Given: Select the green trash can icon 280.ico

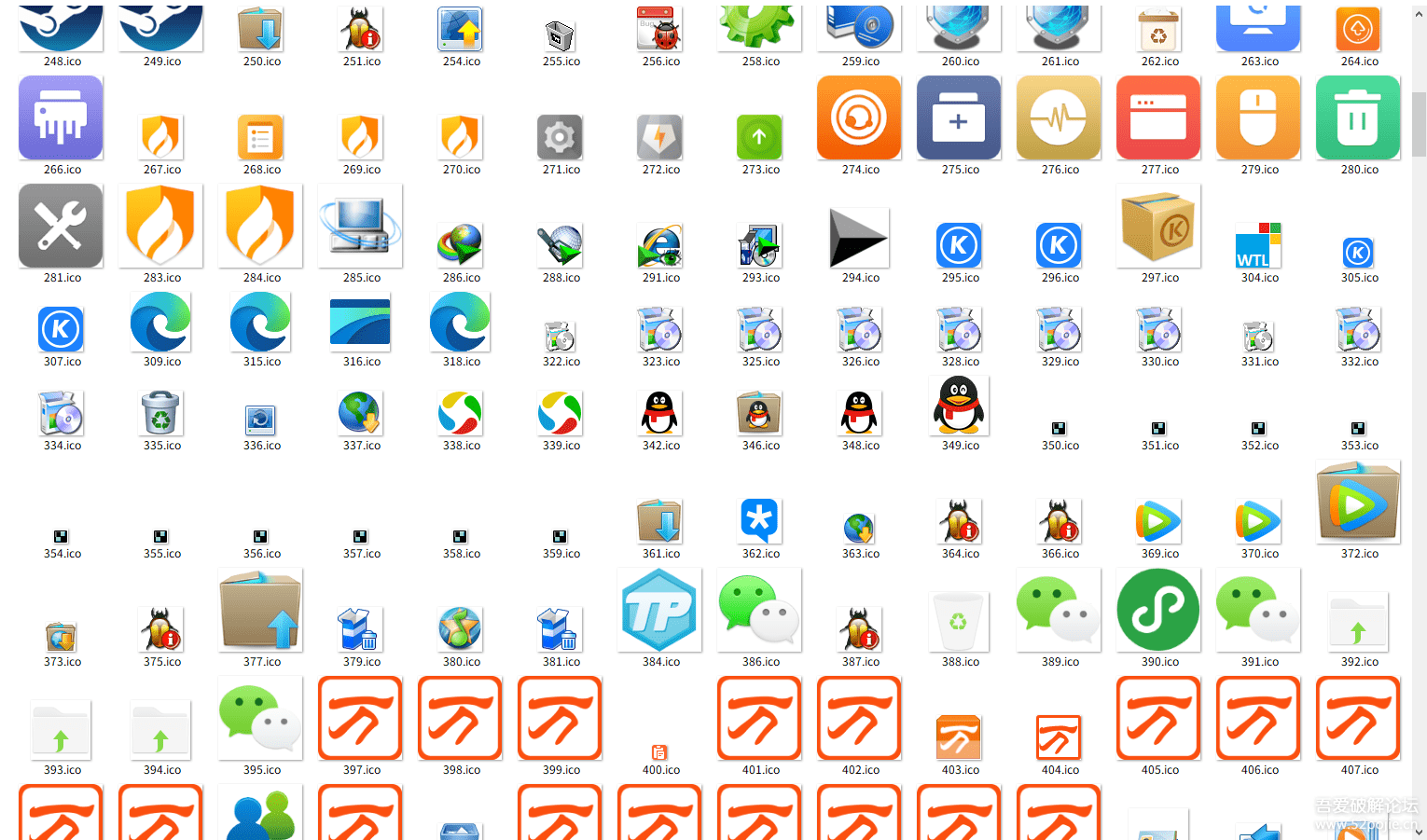Looking at the screenshot, I should (1358, 118).
